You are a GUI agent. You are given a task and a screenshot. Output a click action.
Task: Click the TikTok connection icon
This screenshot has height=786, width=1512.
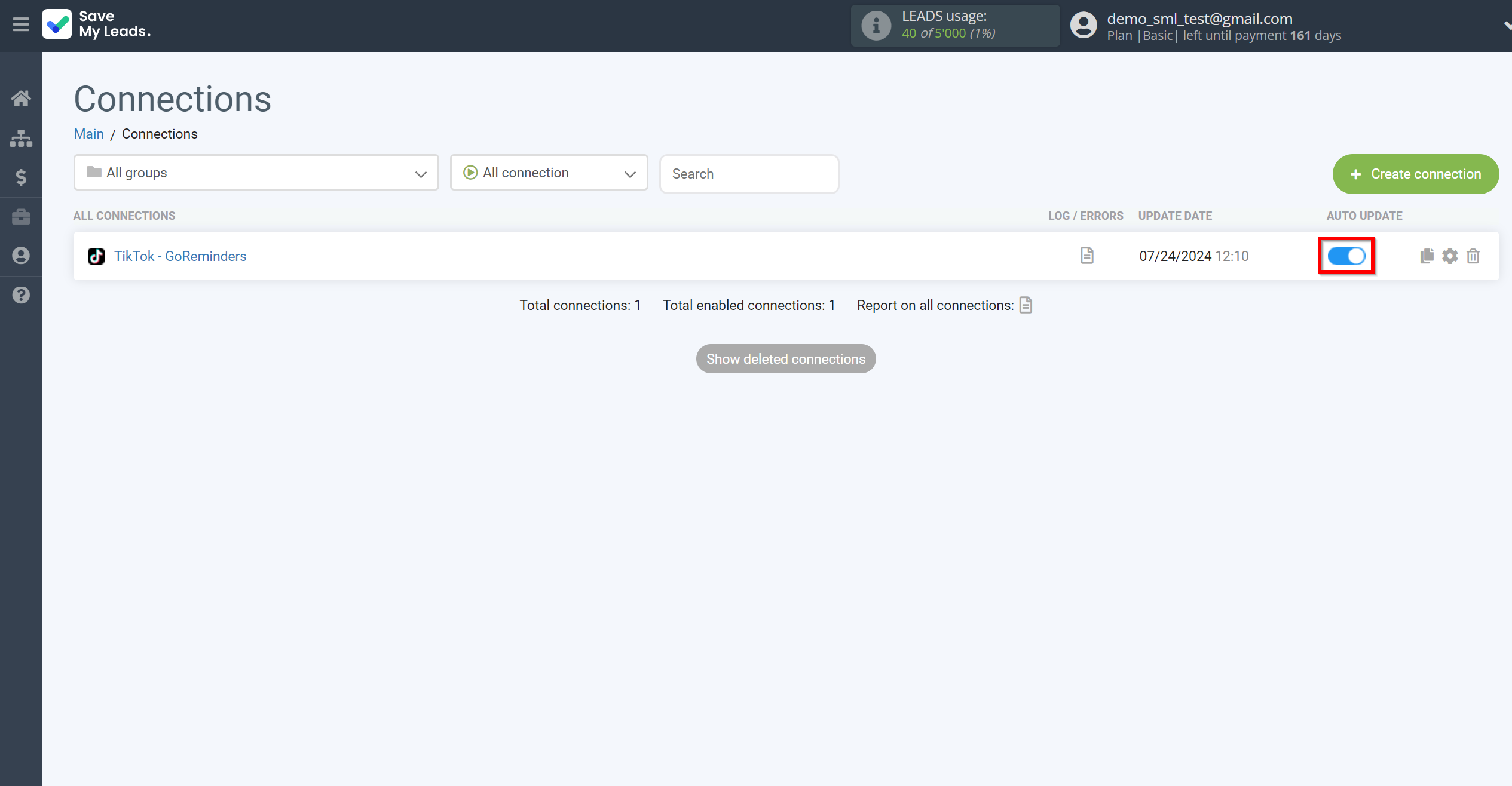[96, 256]
